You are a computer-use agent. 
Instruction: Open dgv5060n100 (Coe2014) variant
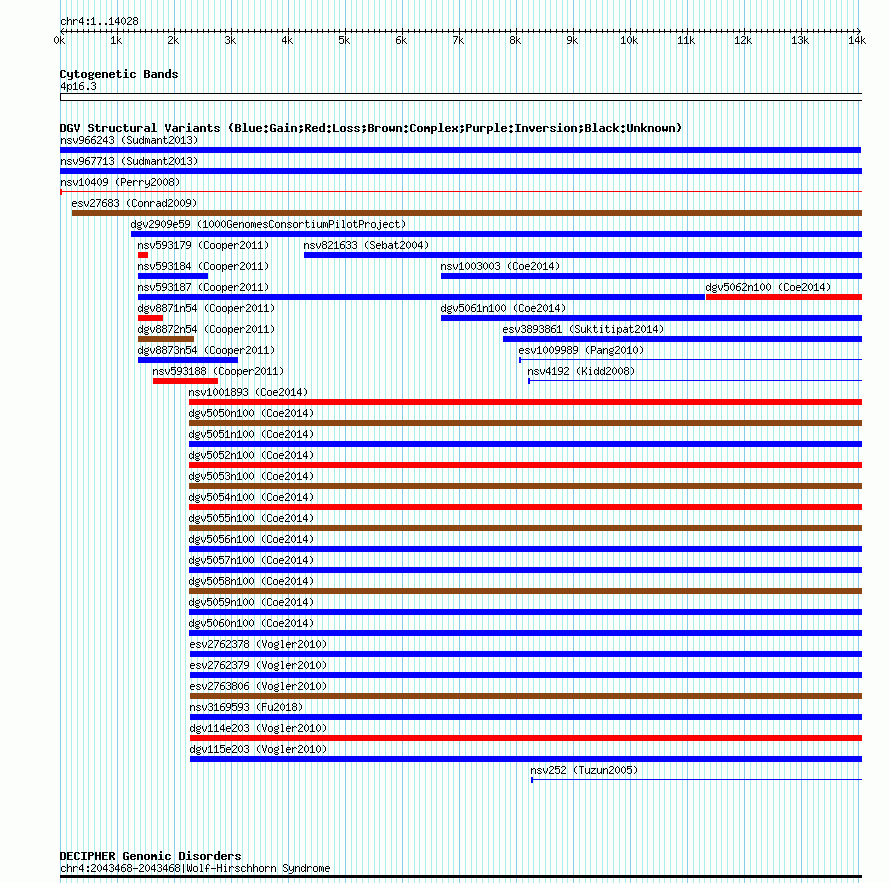(251, 623)
